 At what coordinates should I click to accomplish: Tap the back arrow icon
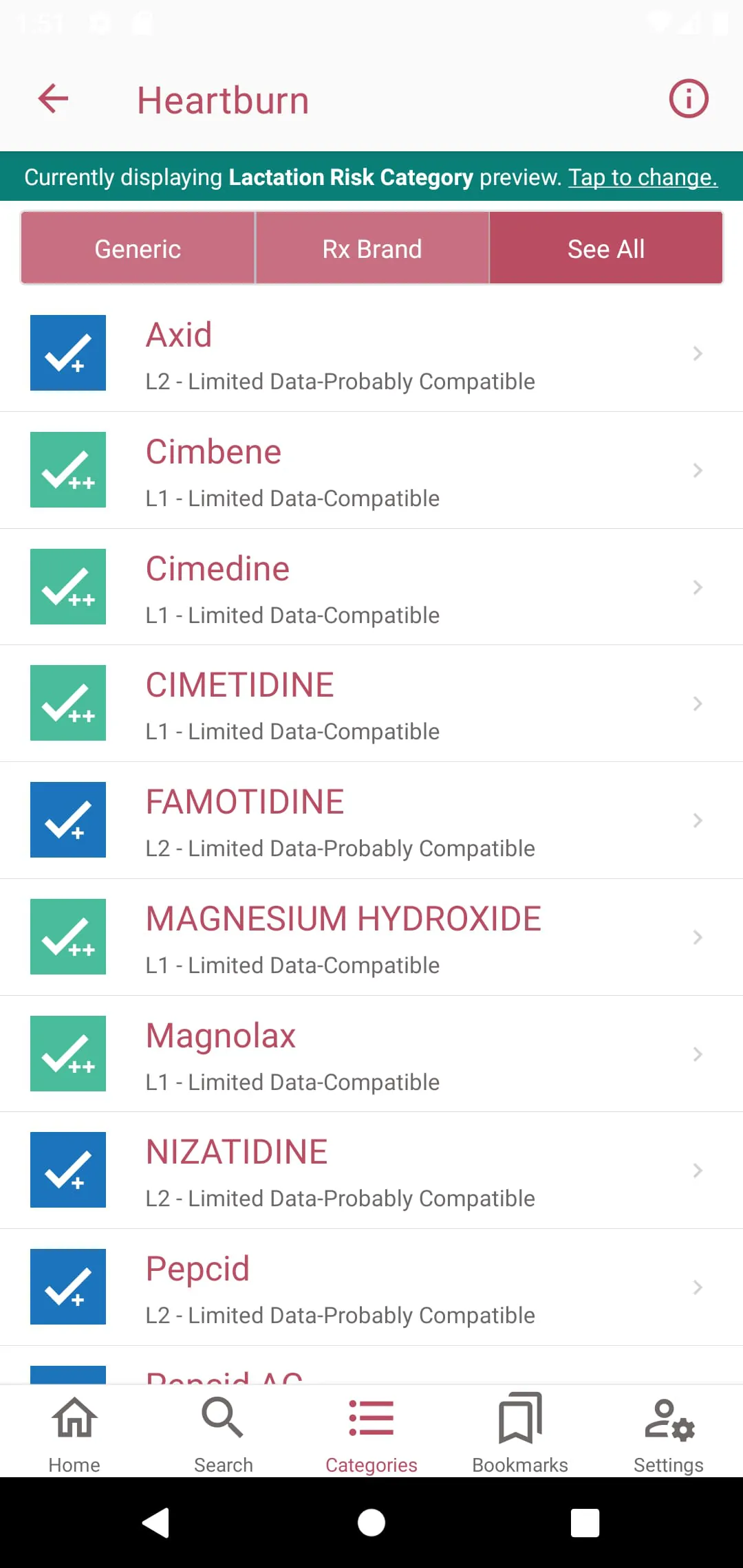(53, 99)
